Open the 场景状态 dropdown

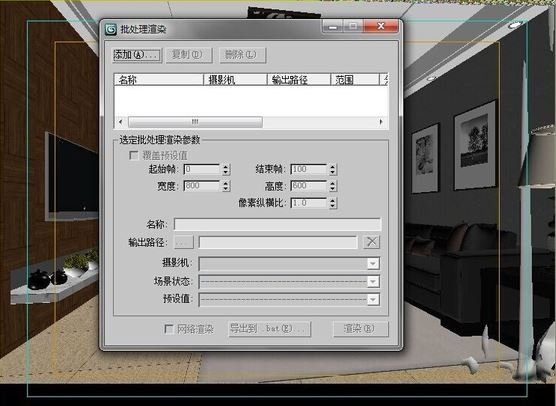(289, 282)
